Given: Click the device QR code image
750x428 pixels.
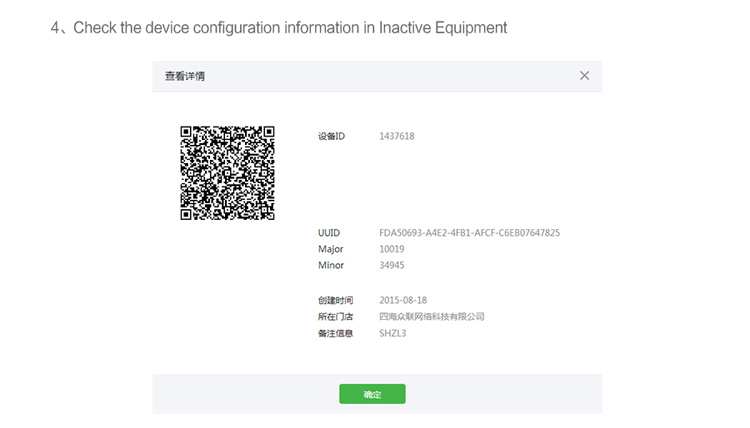Looking at the screenshot, I should (227, 173).
